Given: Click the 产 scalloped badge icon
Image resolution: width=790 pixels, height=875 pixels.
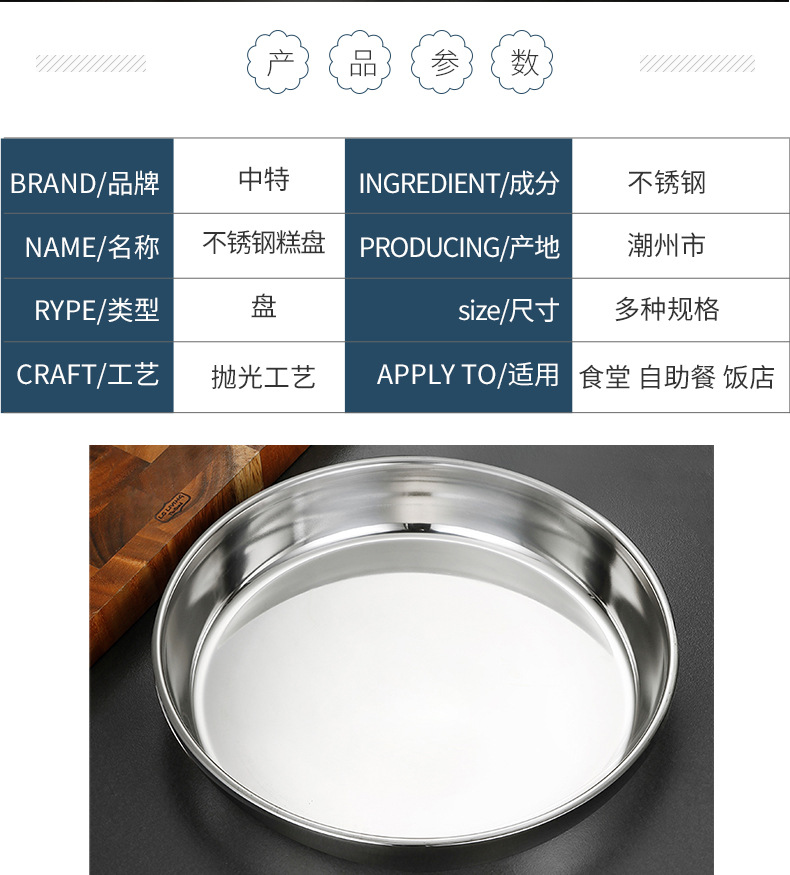Looking at the screenshot, I should point(278,62).
